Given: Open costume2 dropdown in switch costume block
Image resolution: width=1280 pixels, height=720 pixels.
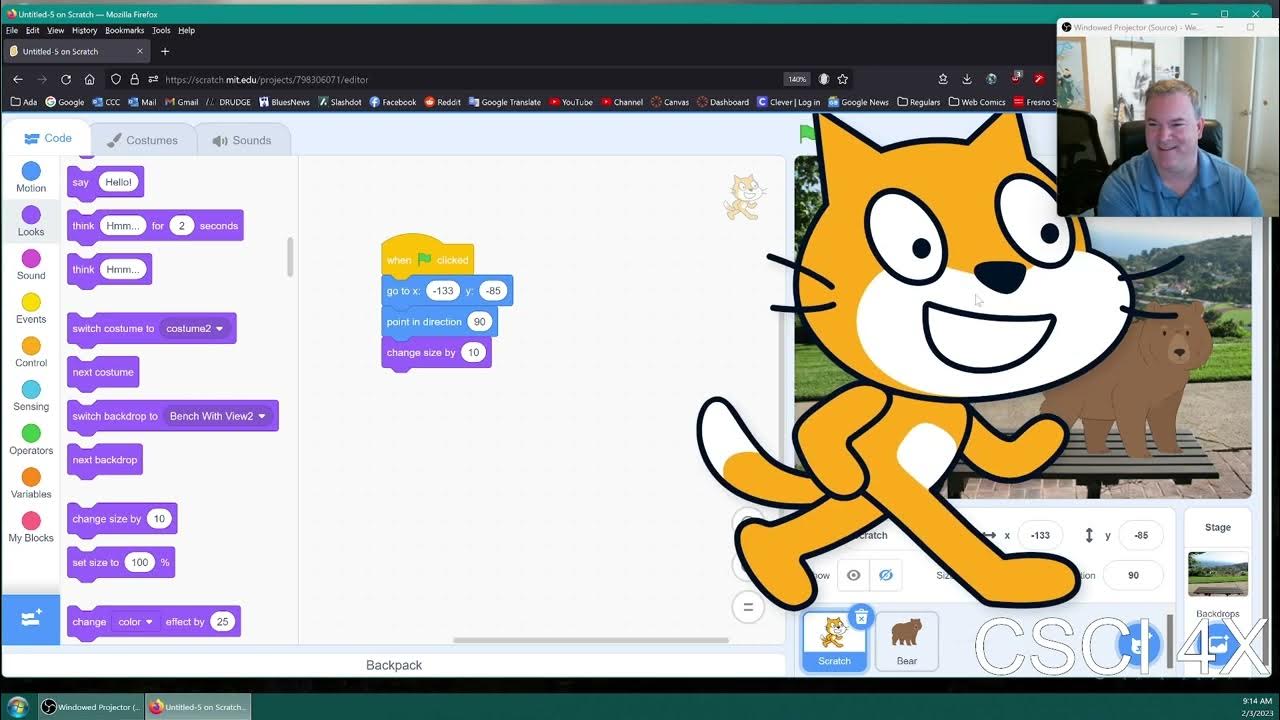Looking at the screenshot, I should tap(195, 328).
